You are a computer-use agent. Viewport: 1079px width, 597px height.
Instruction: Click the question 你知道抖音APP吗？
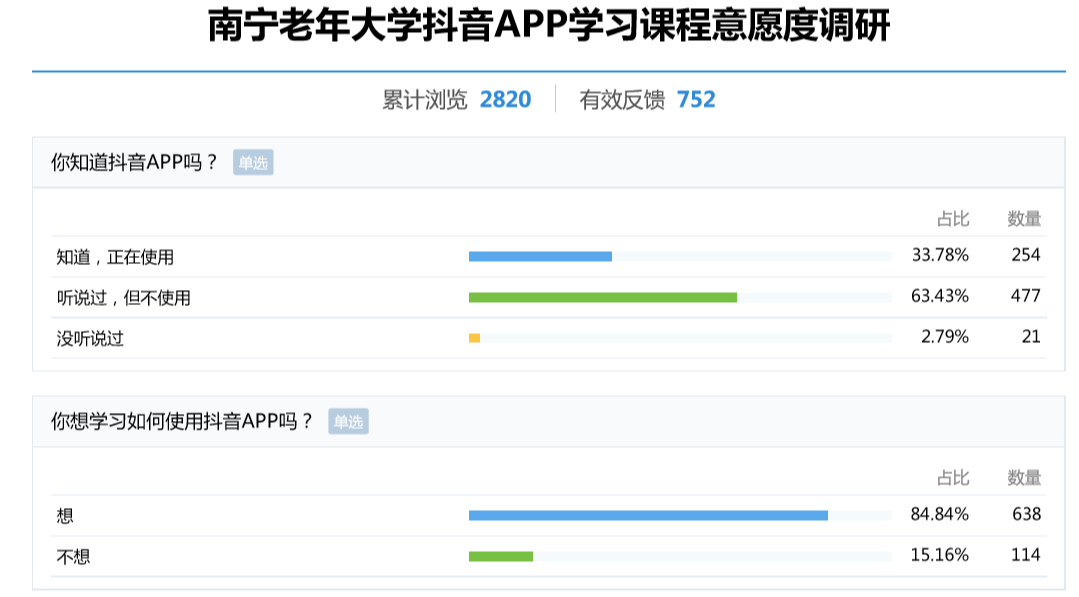[x=135, y=162]
